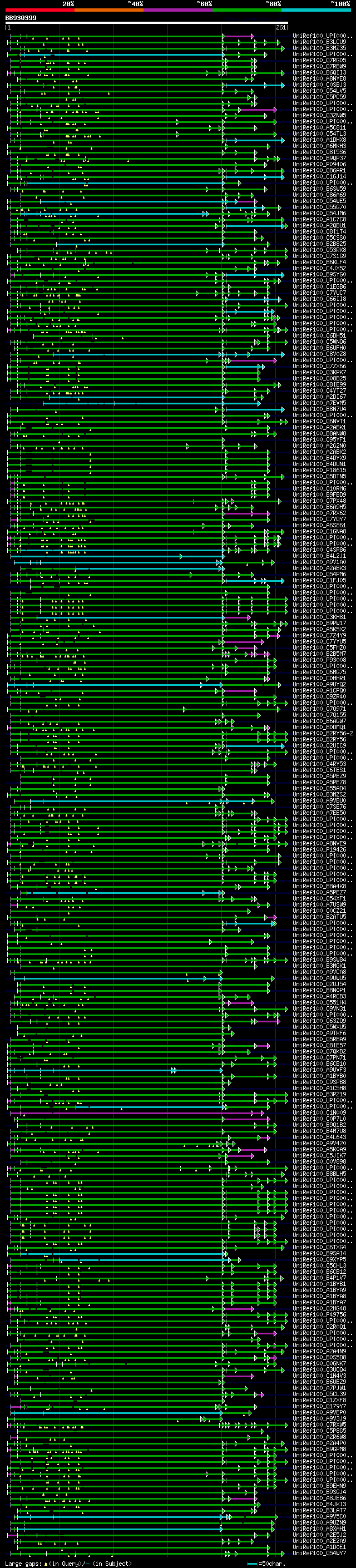
Task: Click hit UniRef100_A5PEZ9
Action: 319,775
